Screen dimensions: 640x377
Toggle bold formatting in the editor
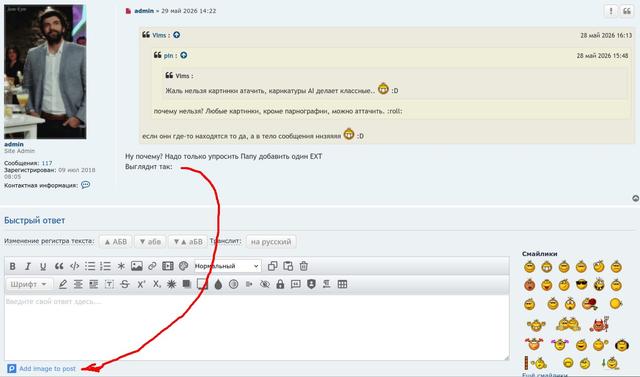13,266
